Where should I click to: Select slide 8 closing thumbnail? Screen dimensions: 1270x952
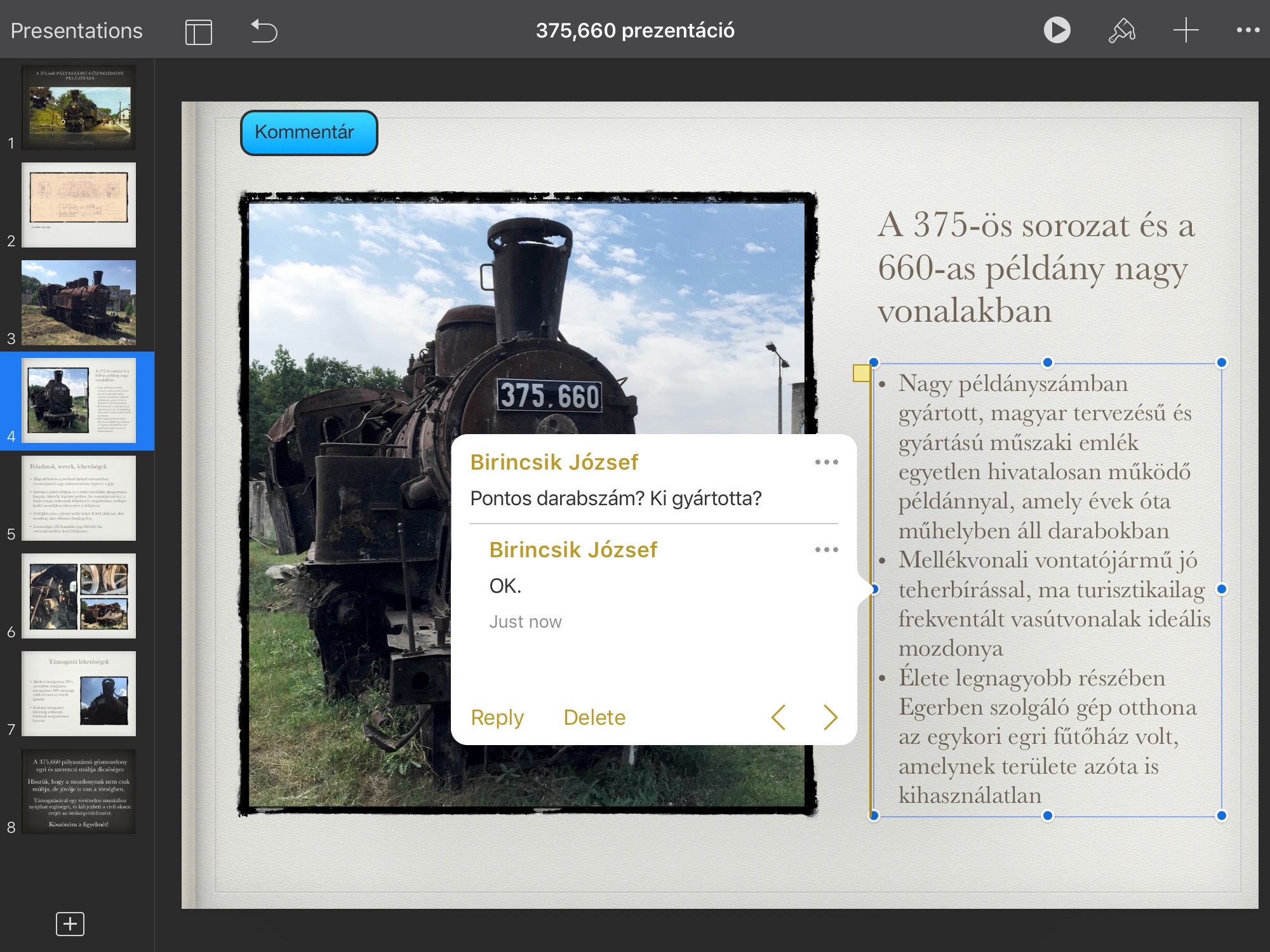79,791
